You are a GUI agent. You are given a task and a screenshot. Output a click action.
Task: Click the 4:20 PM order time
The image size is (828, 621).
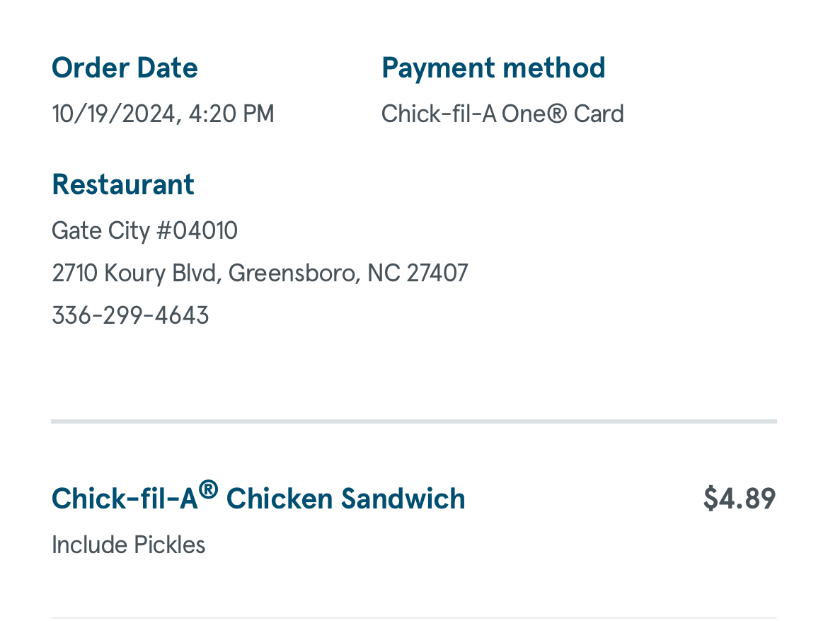tap(231, 114)
